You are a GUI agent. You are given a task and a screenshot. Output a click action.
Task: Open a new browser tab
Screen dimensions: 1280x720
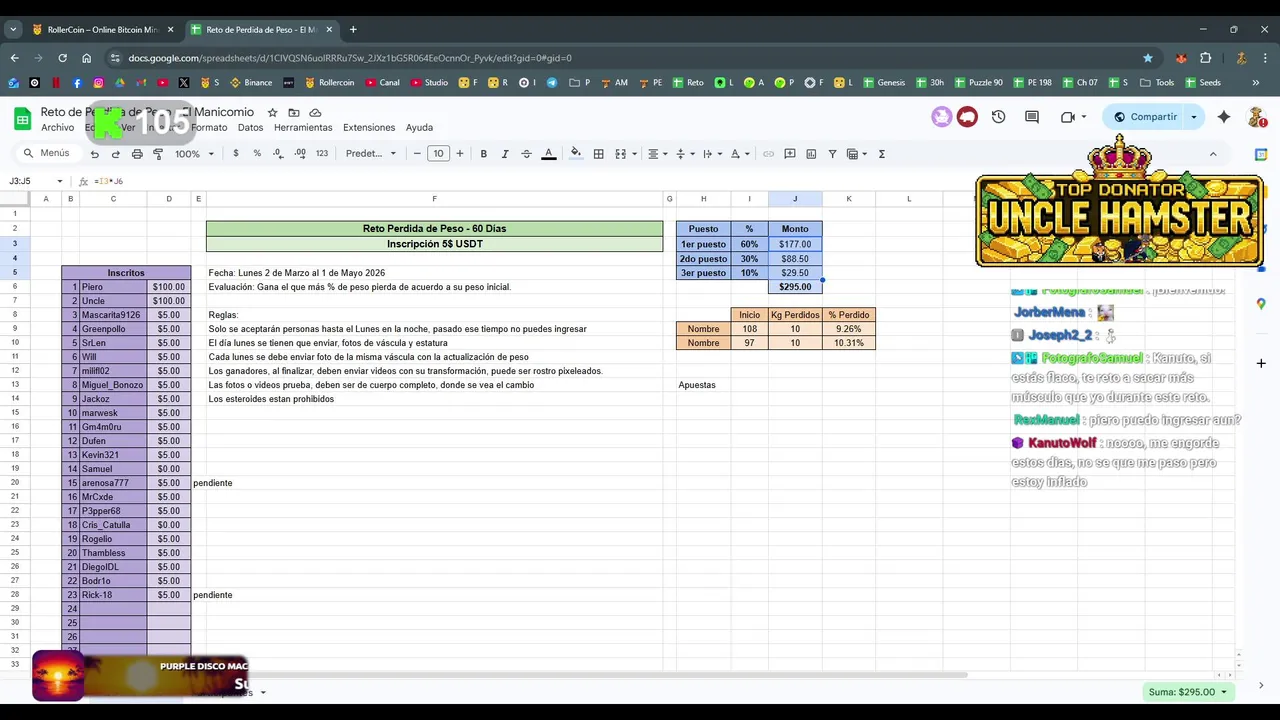(353, 30)
